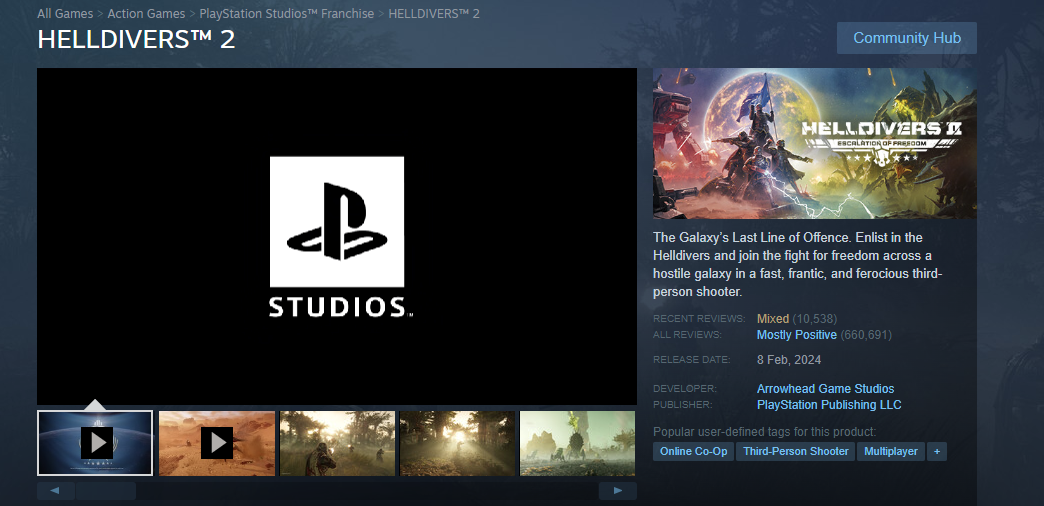Select the sunlit forest screenshot thumbnail
This screenshot has height=506, width=1044.
point(457,443)
